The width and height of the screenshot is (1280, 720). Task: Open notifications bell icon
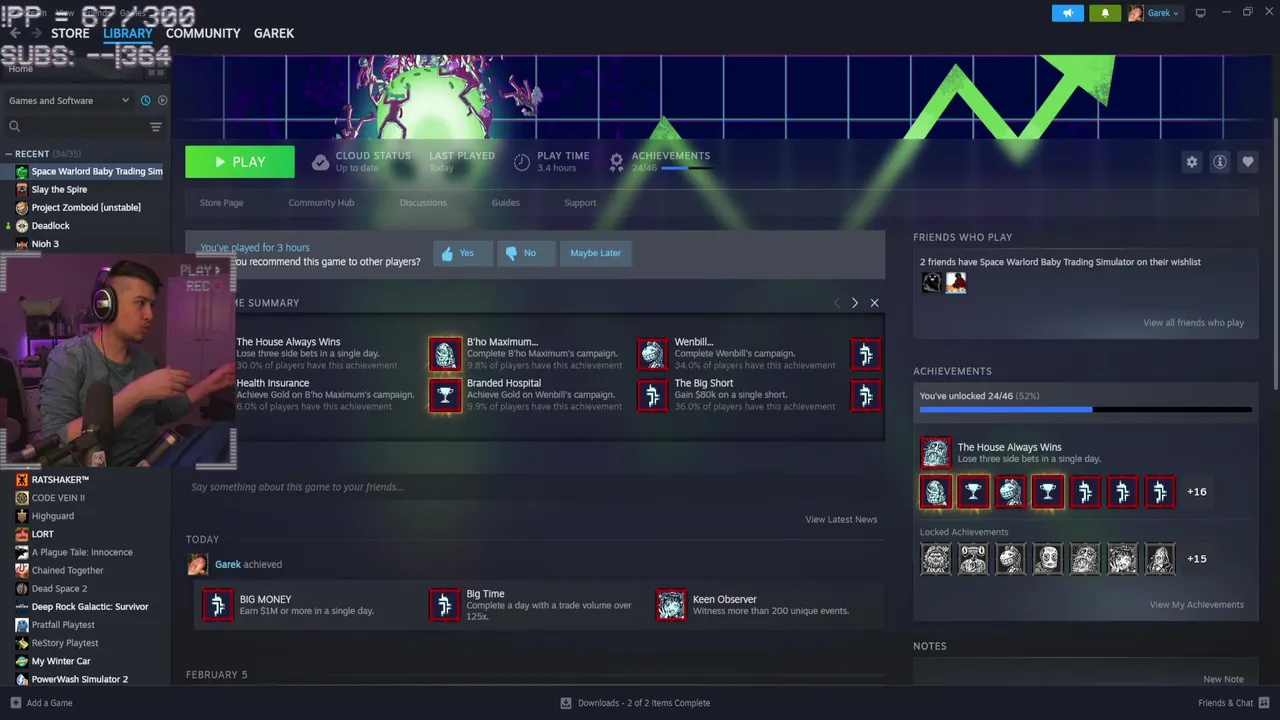click(x=1105, y=13)
